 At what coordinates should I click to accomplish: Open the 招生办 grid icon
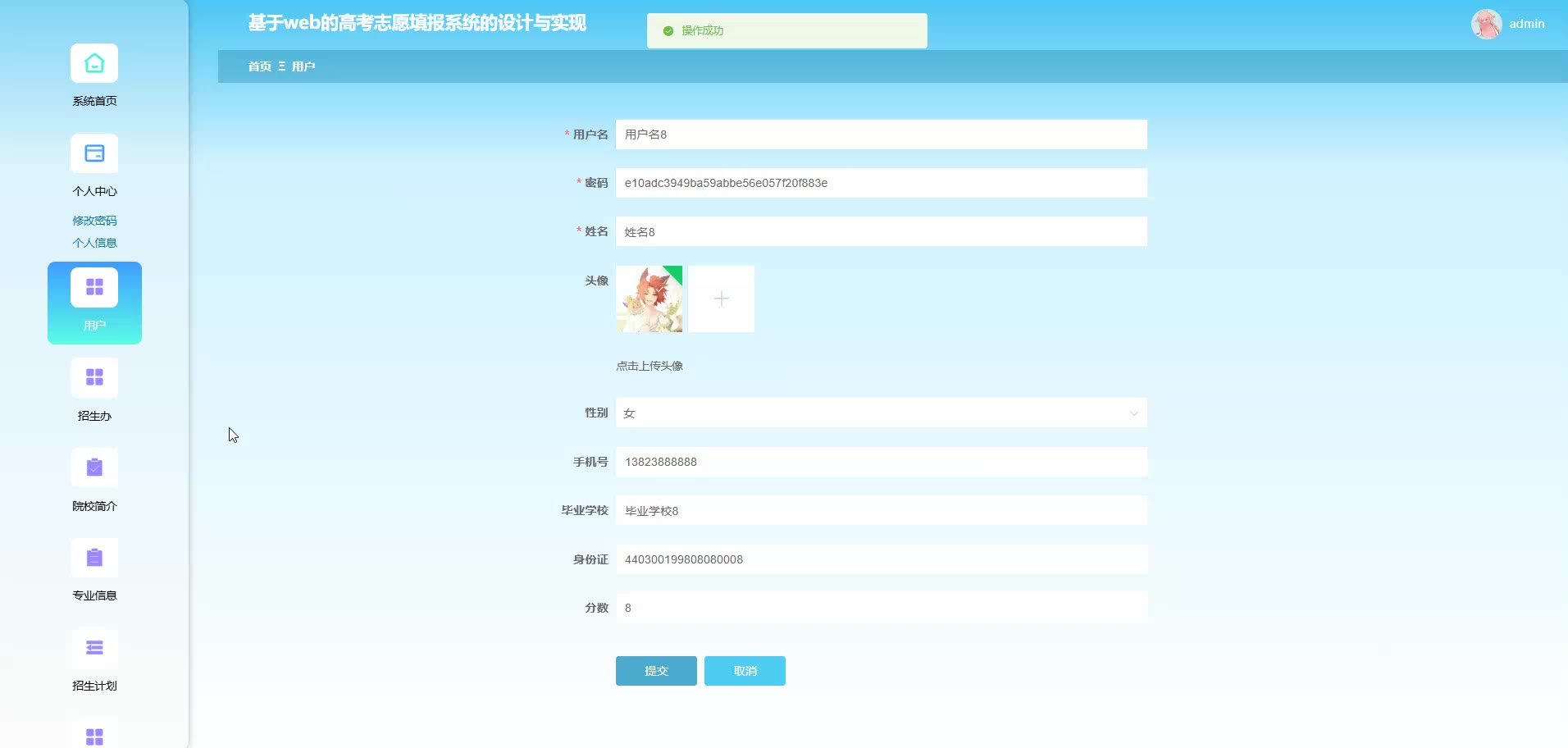click(94, 377)
